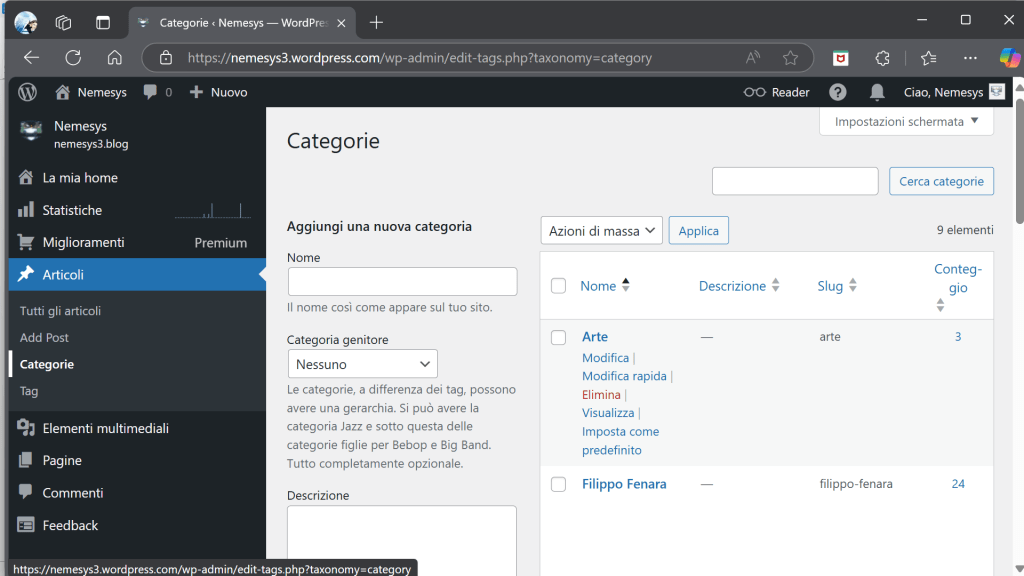Toggle the select-all checkbox in table header
Viewport: 1024px width, 576px height.
559,286
